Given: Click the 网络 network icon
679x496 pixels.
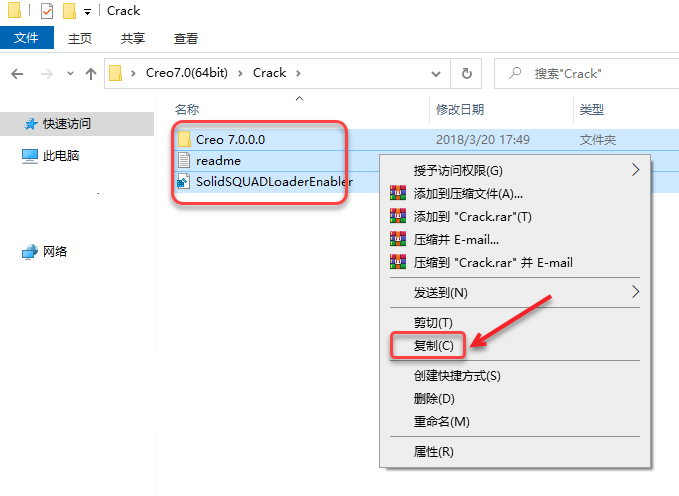Looking at the screenshot, I should coord(30,252).
